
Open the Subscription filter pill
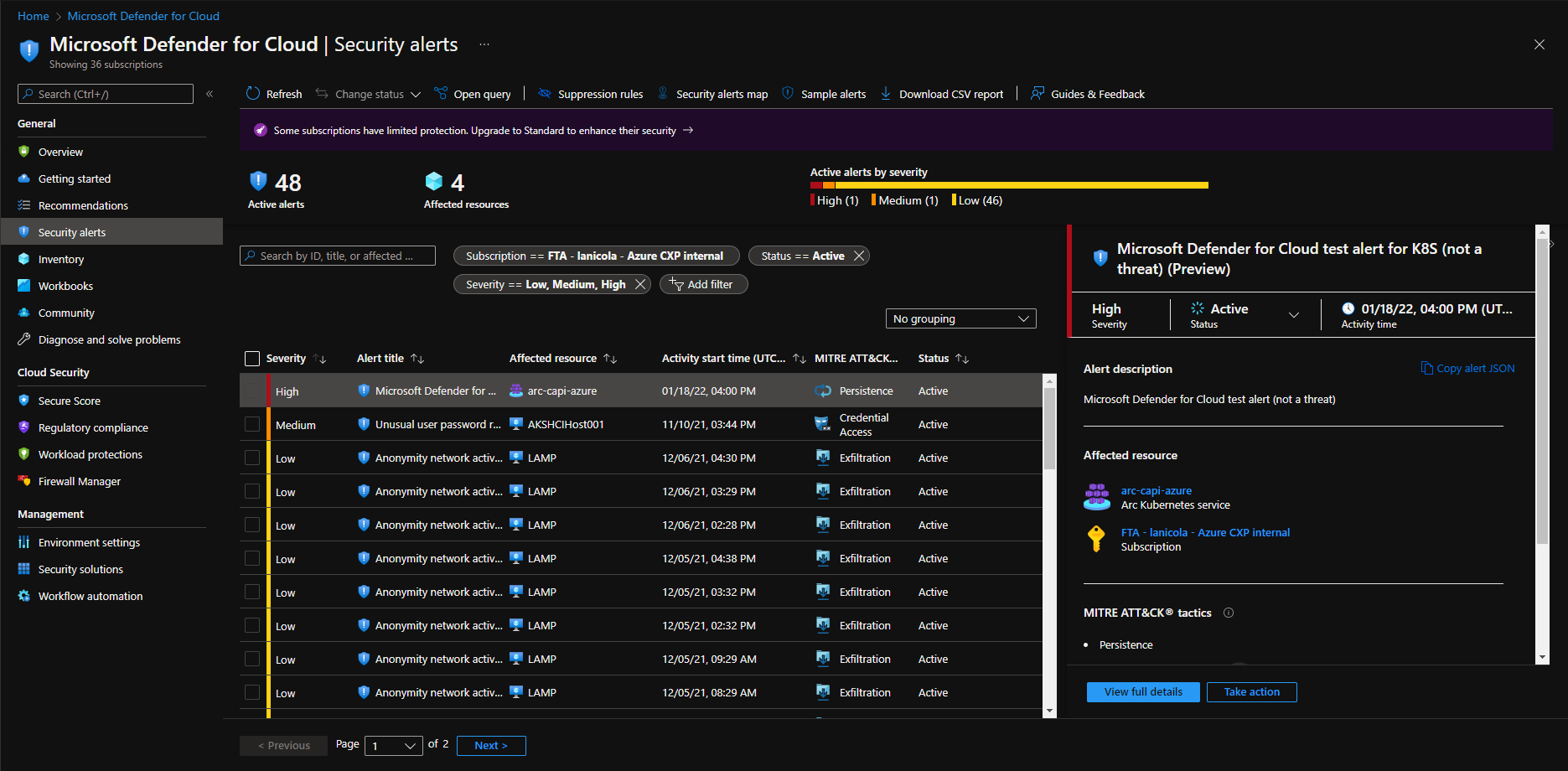point(596,256)
